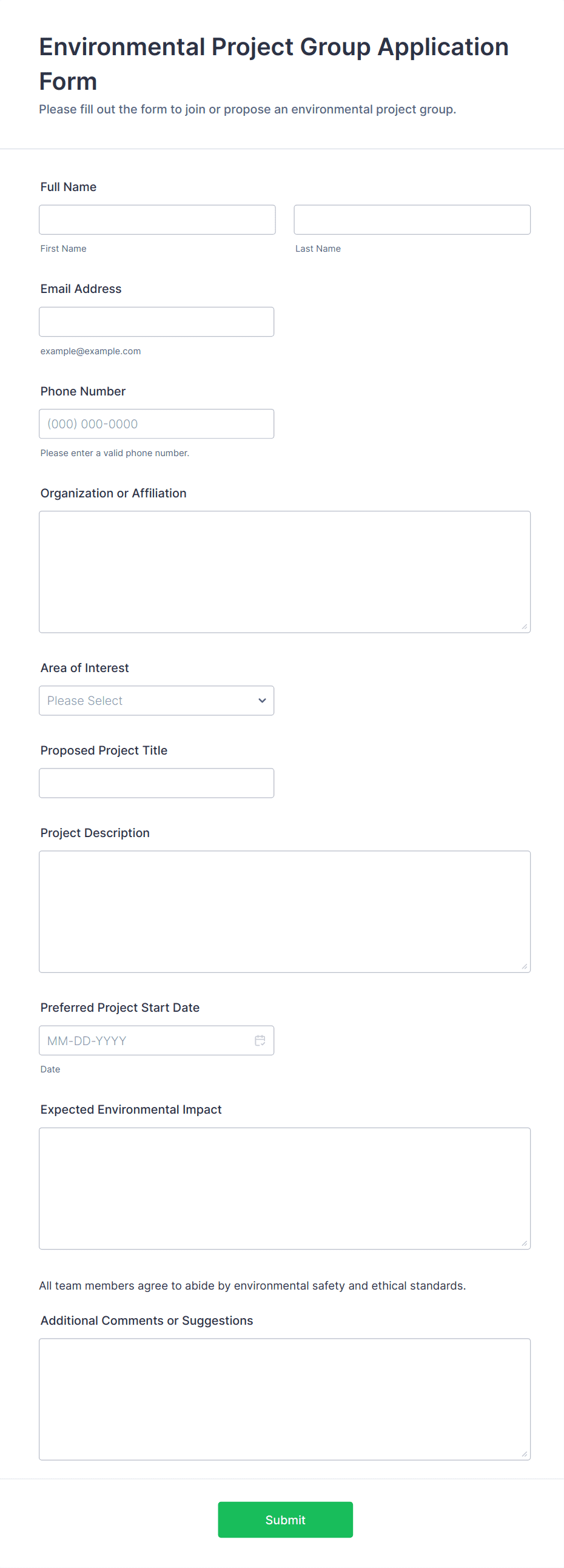Screen dimensions: 564x1568
Task: Click the 'Email Address' field label
Action: pos(81,289)
